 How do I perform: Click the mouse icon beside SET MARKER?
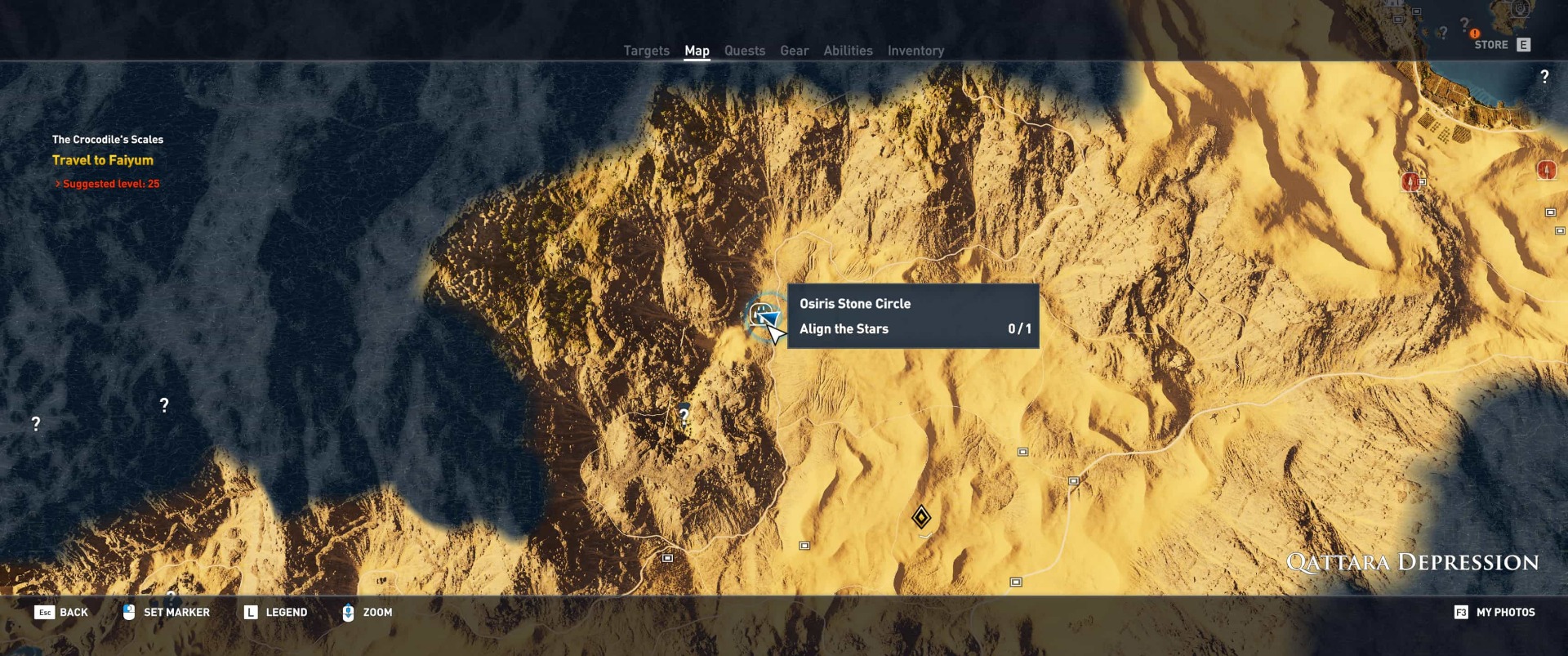pyautogui.click(x=129, y=612)
